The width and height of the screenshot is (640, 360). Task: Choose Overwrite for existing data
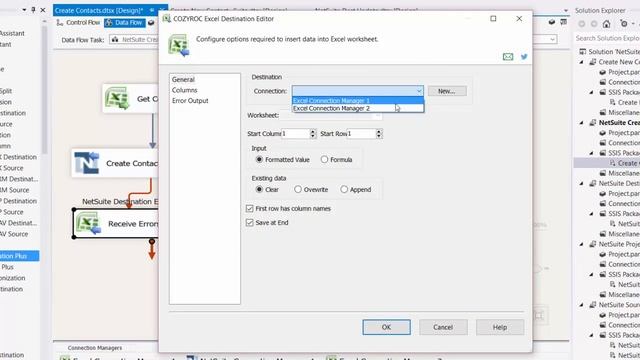(x=298, y=189)
